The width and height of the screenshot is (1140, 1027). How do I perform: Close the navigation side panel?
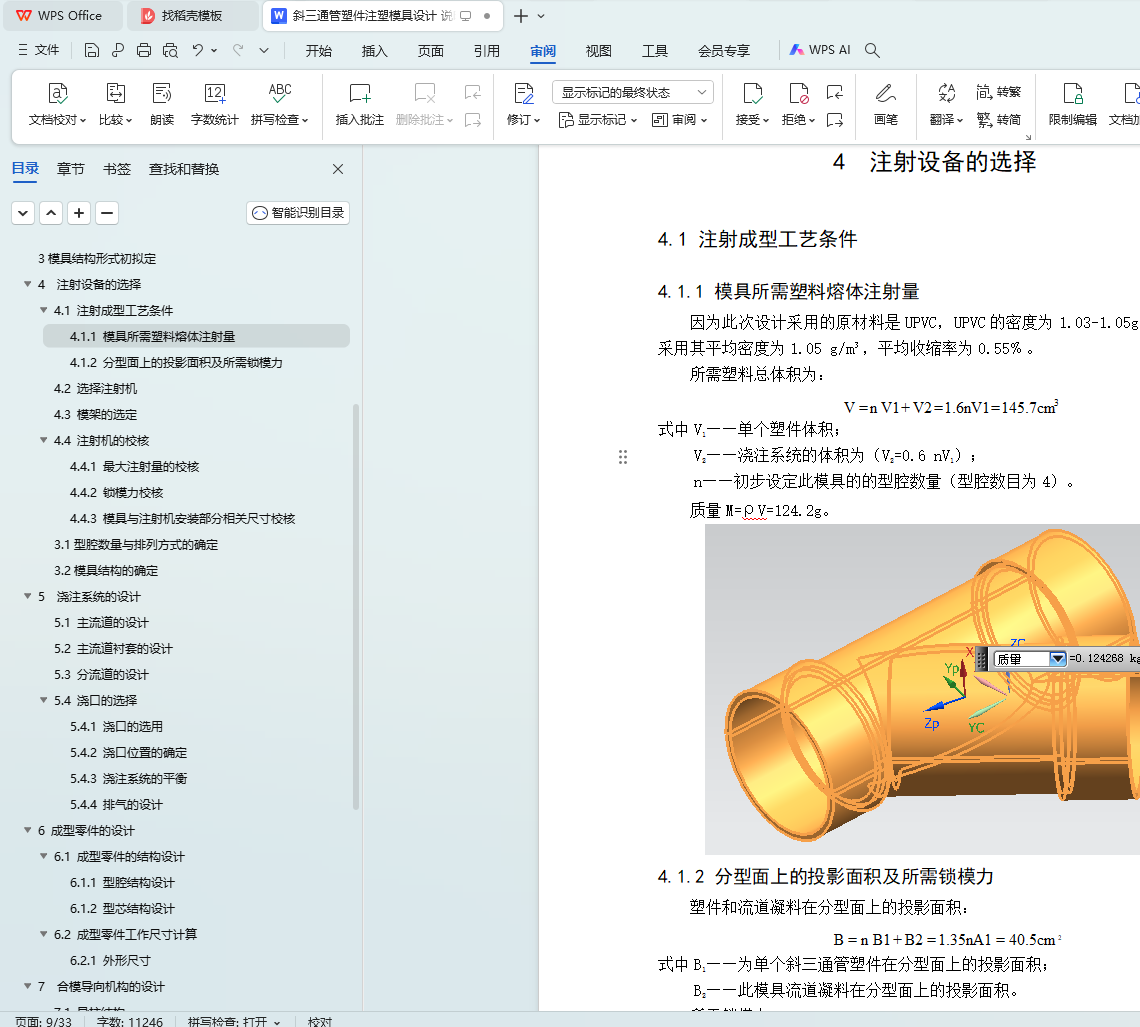coord(338,169)
